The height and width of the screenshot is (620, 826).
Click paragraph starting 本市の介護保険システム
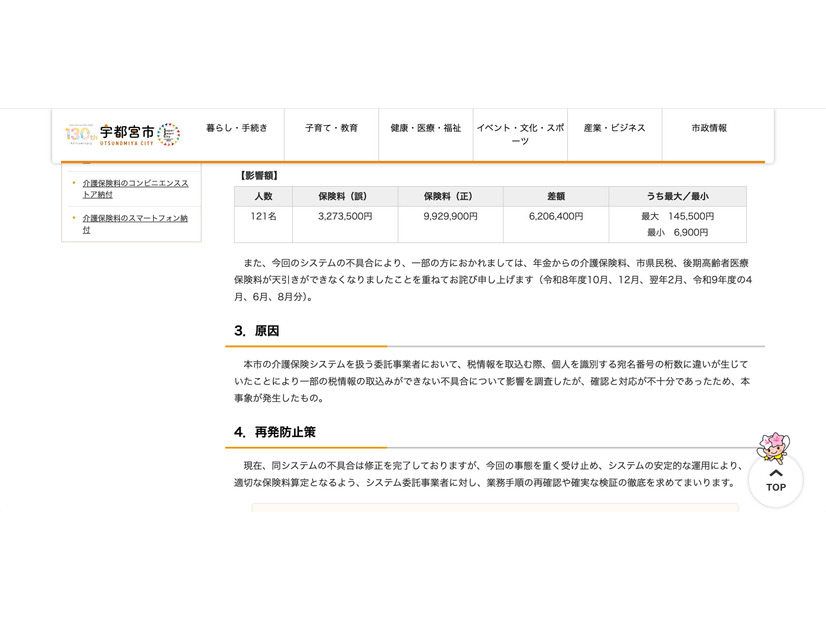pyautogui.click(x=492, y=381)
